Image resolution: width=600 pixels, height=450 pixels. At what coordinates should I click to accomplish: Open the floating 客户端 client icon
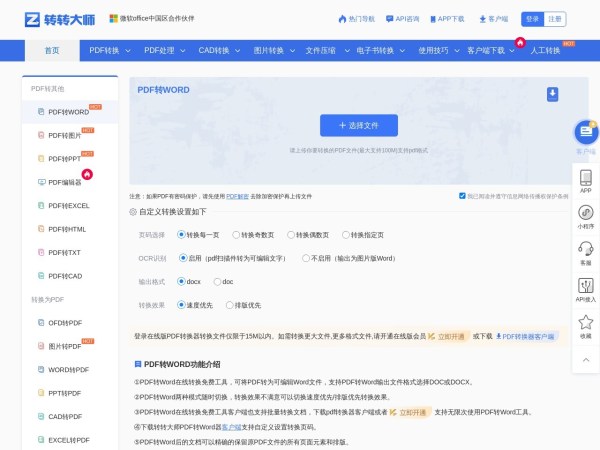[585, 133]
